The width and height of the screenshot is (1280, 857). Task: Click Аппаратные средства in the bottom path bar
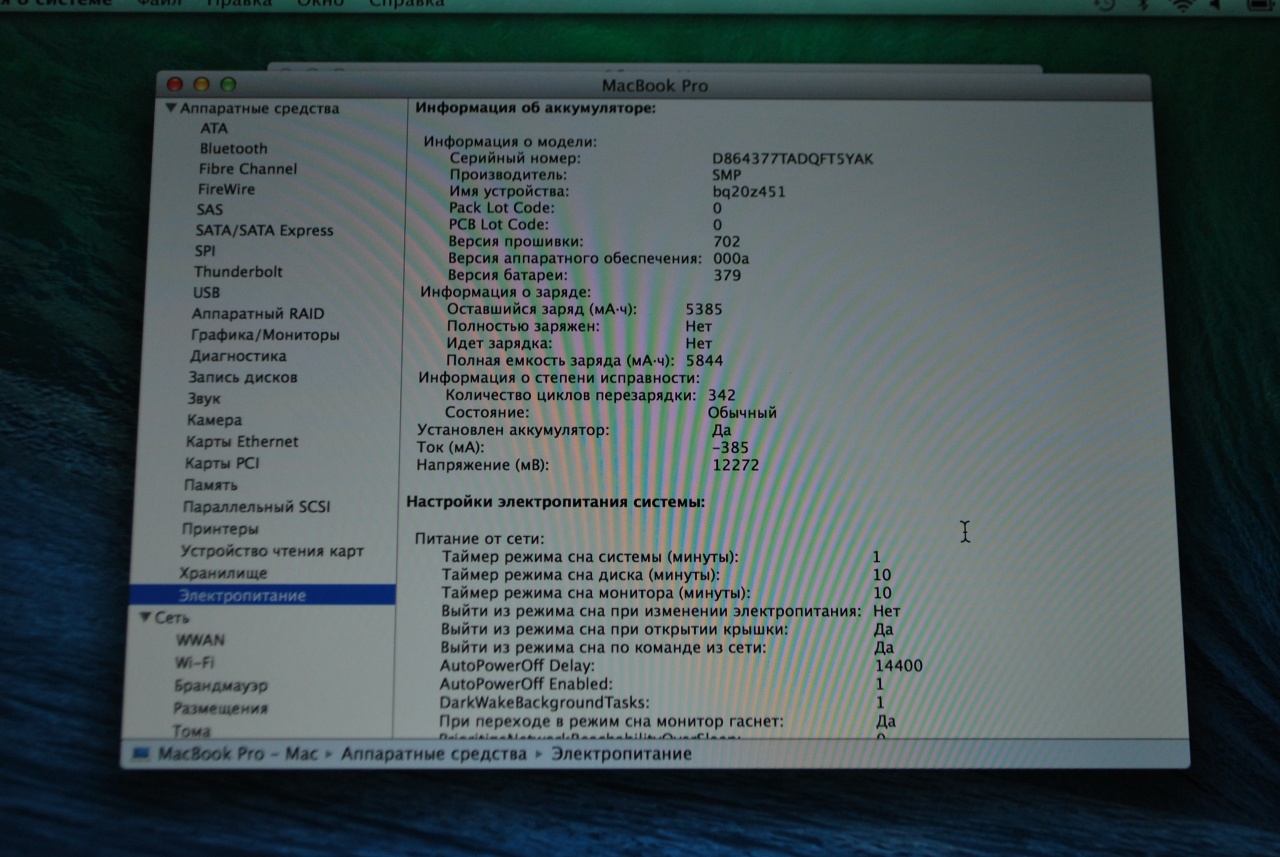pyautogui.click(x=434, y=753)
